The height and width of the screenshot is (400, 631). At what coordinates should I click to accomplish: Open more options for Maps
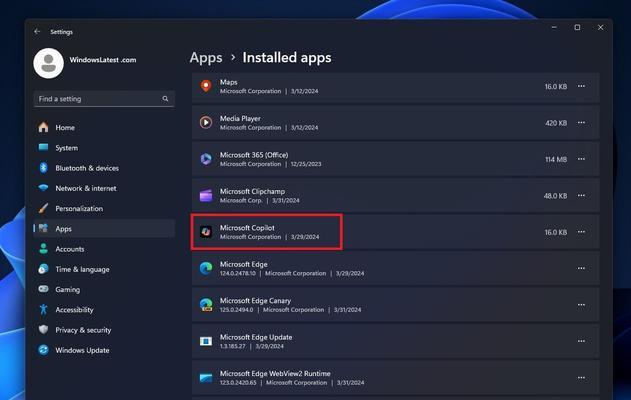click(582, 86)
